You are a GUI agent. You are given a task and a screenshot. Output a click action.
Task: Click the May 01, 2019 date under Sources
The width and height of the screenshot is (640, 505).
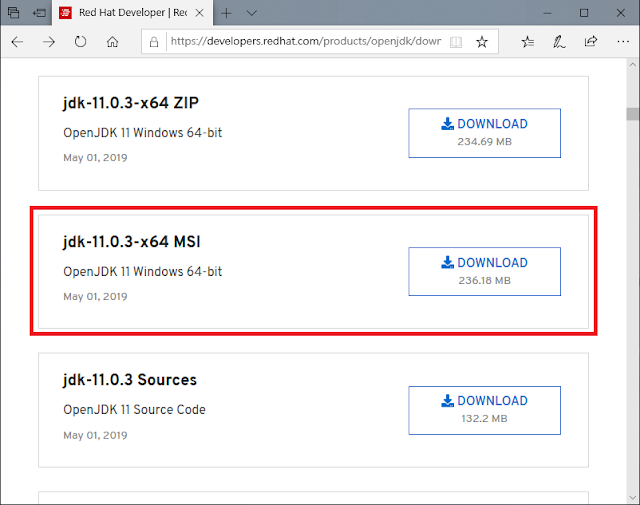95,435
